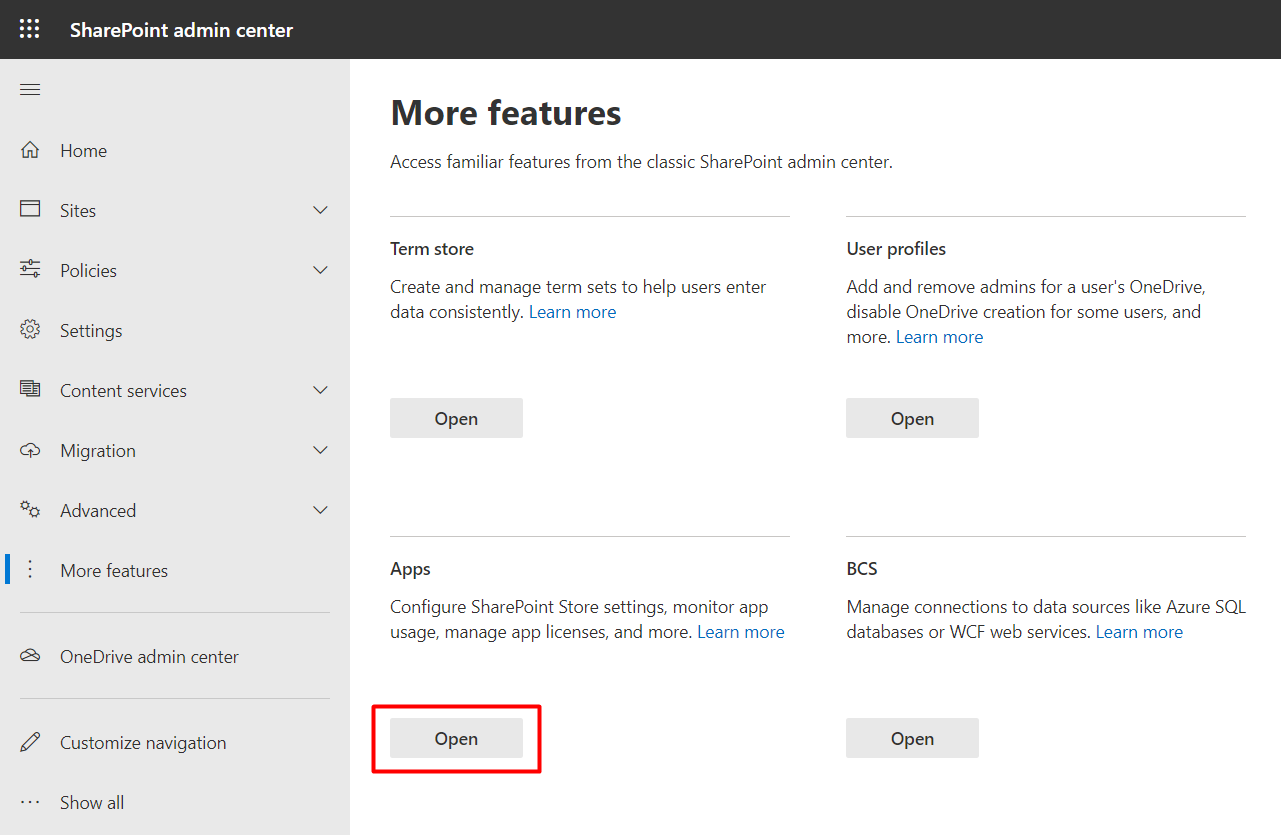Click the More features dots icon
Image resolution: width=1281 pixels, height=835 pixels.
pyautogui.click(x=30, y=569)
